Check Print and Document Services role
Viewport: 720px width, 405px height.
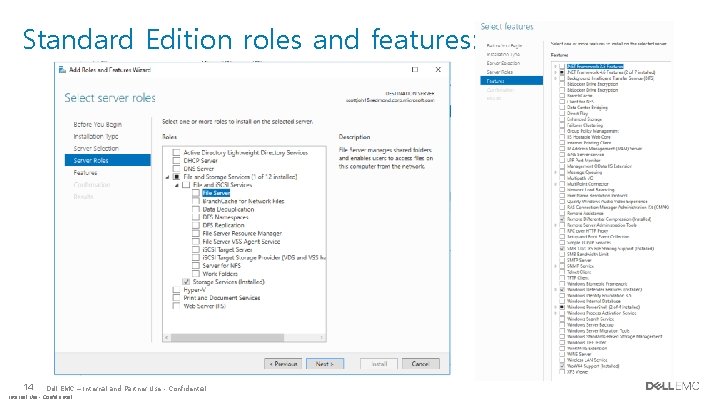pyautogui.click(x=176, y=298)
